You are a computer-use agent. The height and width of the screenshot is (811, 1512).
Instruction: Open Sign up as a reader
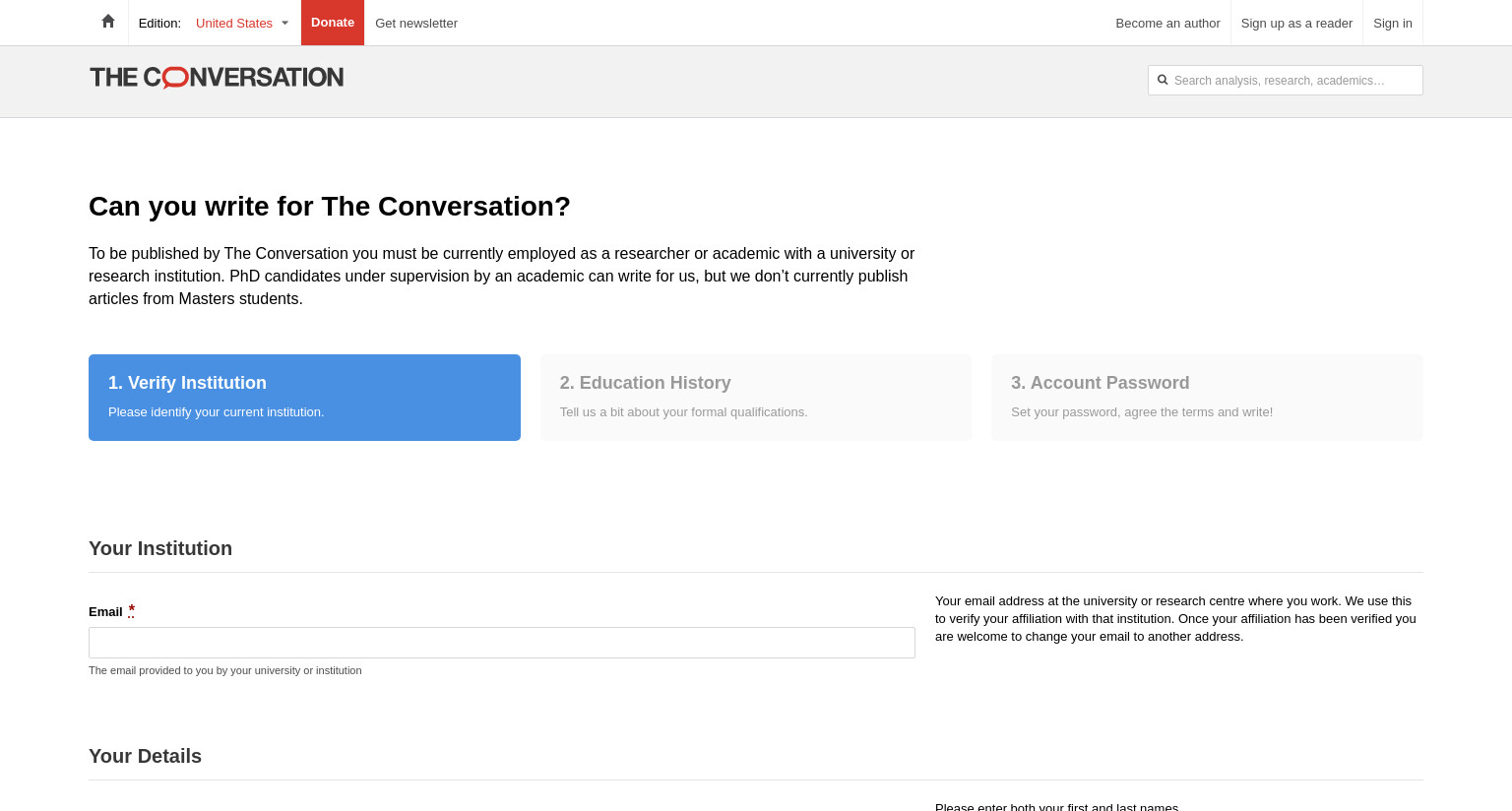(1296, 23)
